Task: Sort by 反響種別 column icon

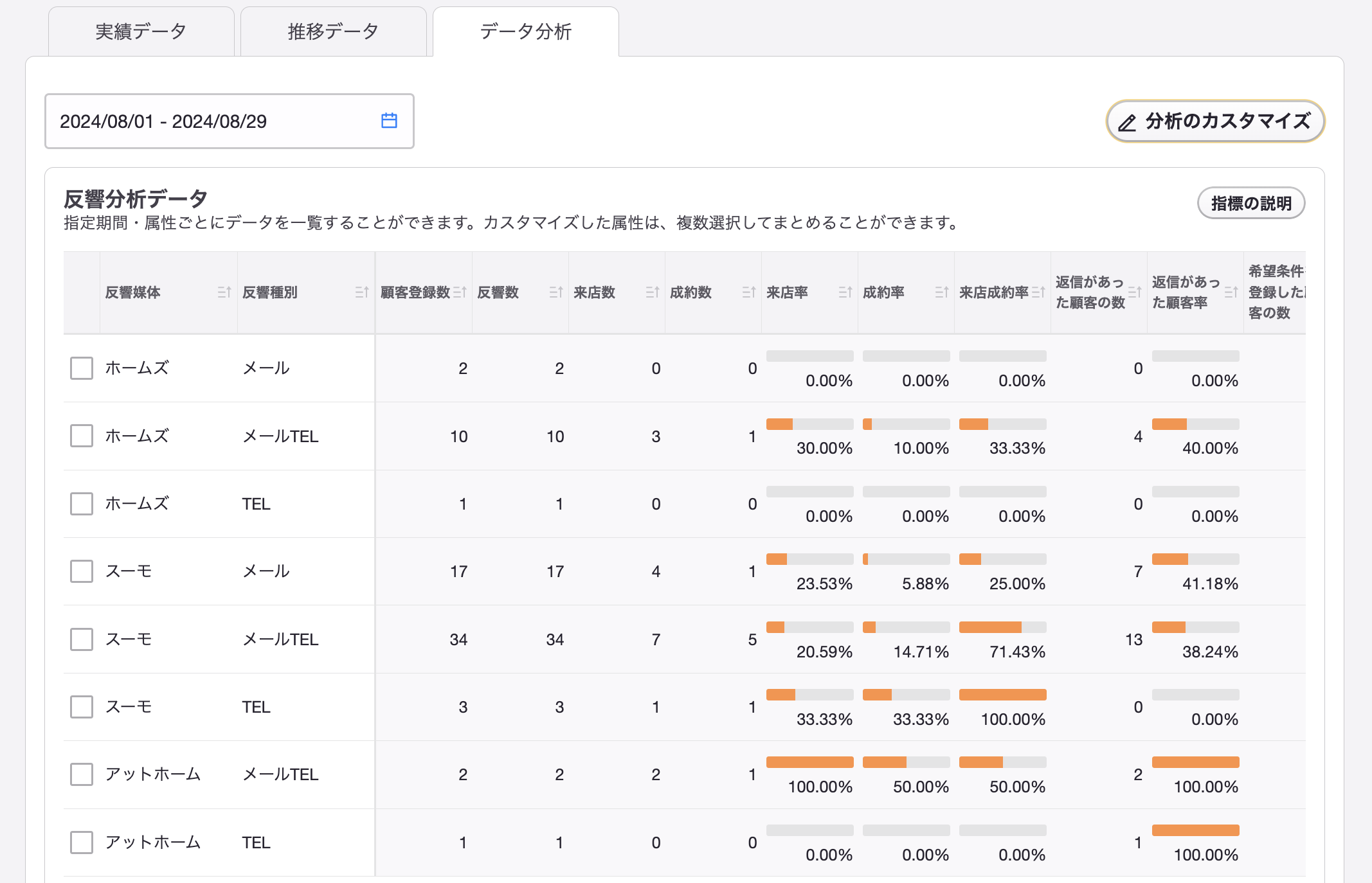Action: point(361,292)
